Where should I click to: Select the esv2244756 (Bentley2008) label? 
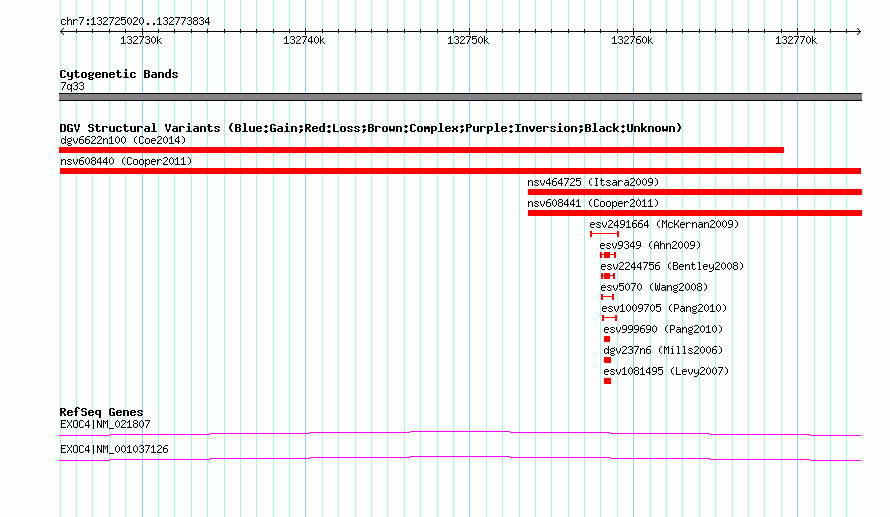pos(672,266)
